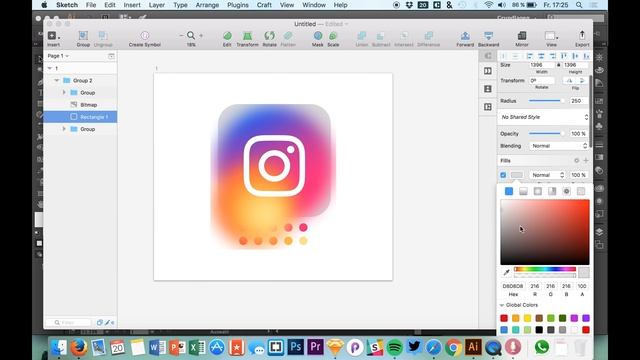This screenshot has height=360, width=640.
Task: Collapse the artboard 1 disclosure triangle
Action: tap(49, 68)
